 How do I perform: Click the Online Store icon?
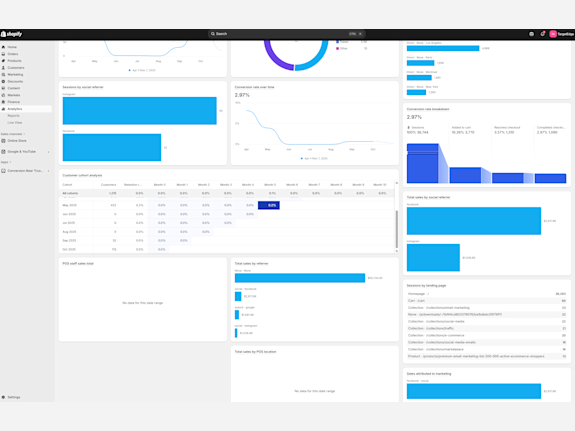click(x=3, y=141)
